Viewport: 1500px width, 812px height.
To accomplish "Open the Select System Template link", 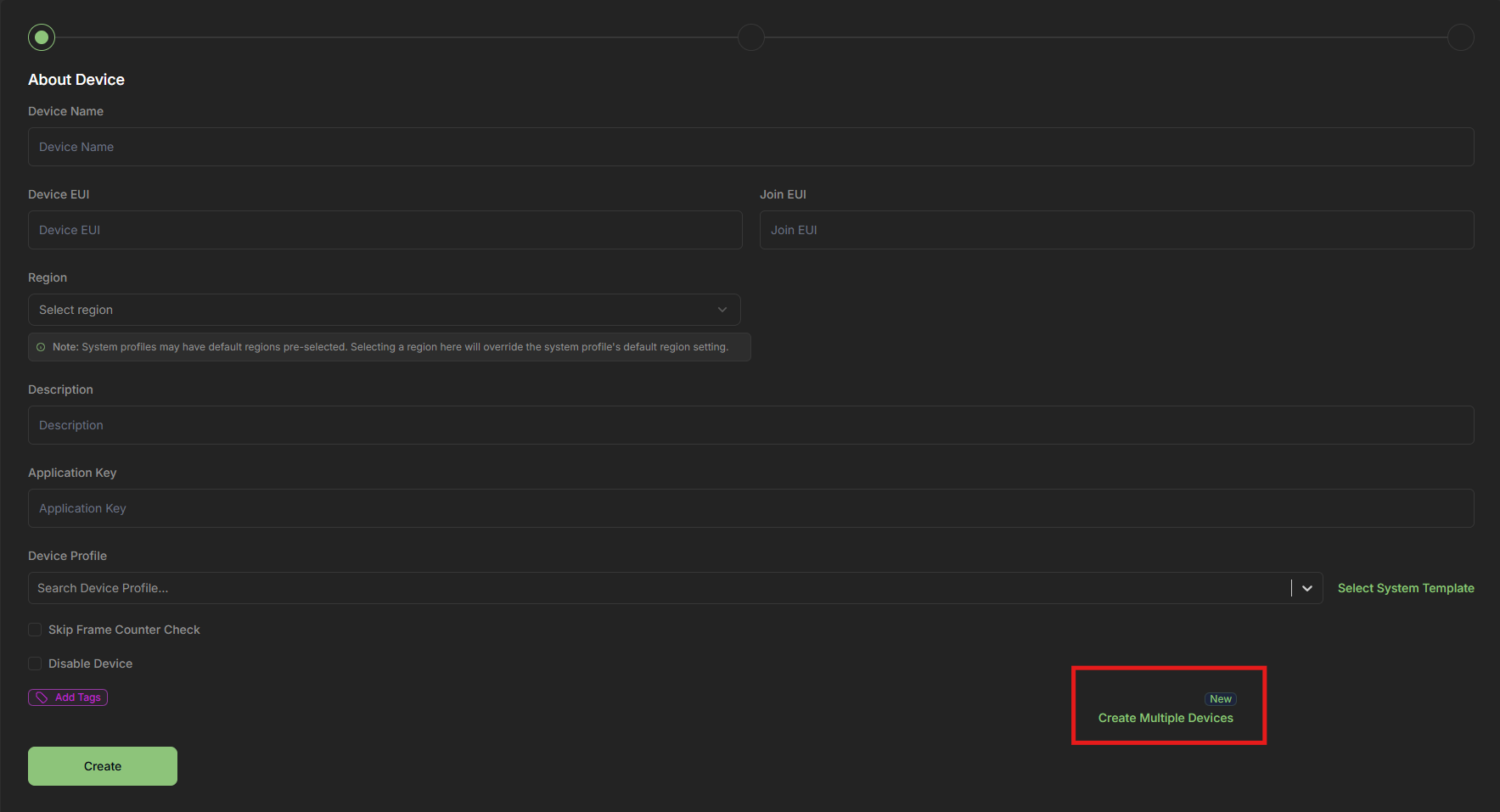I will click(1406, 587).
